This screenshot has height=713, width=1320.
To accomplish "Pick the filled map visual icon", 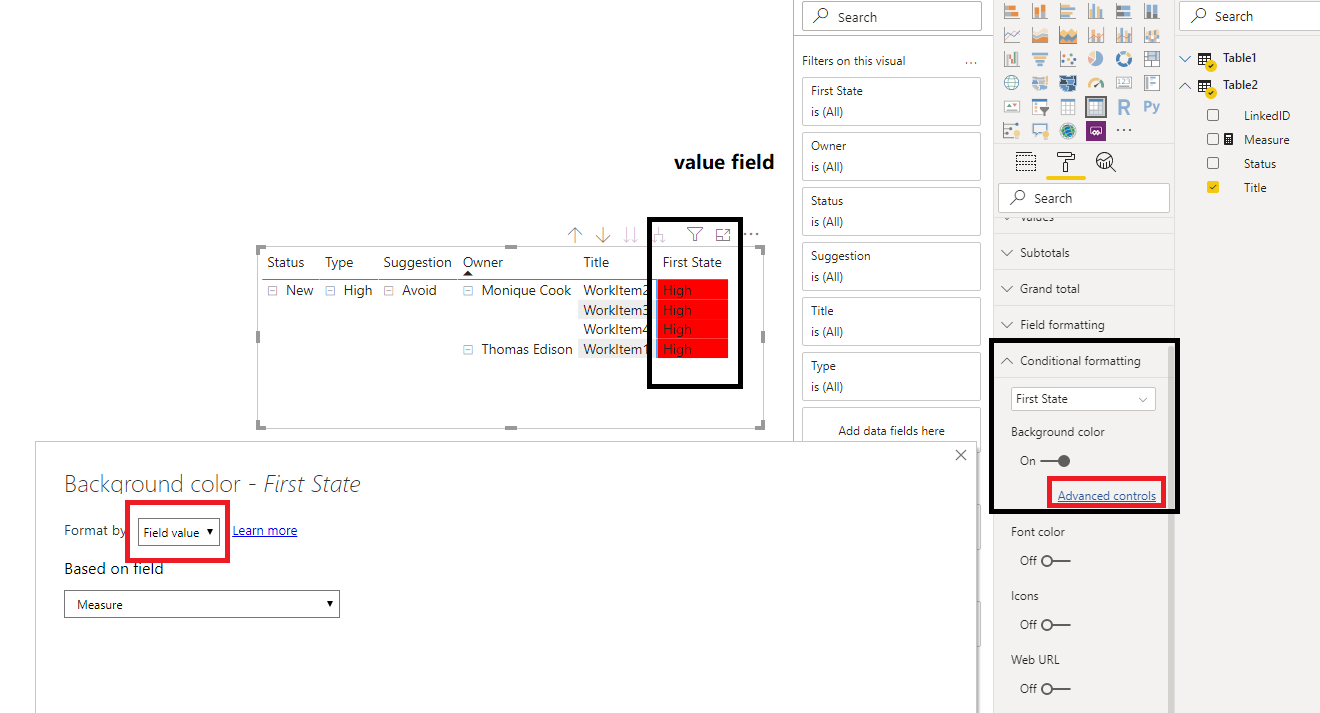I will (1040, 83).
